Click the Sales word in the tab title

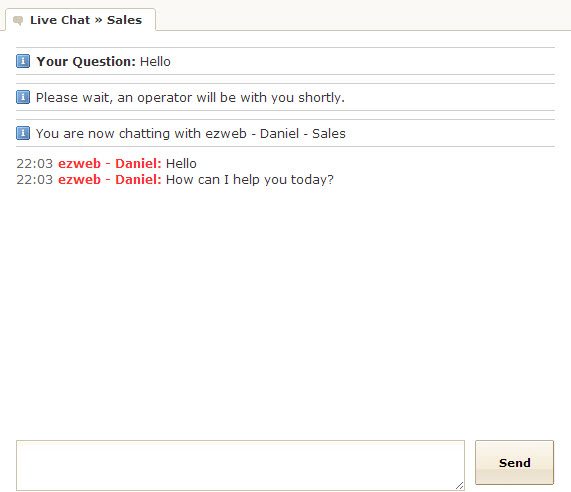pyautogui.click(x=124, y=20)
